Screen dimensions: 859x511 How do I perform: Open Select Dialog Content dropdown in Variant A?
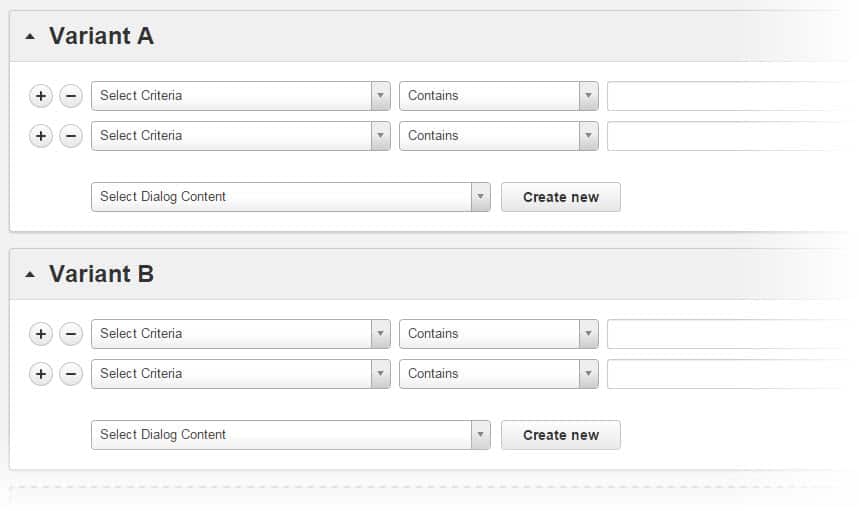290,197
